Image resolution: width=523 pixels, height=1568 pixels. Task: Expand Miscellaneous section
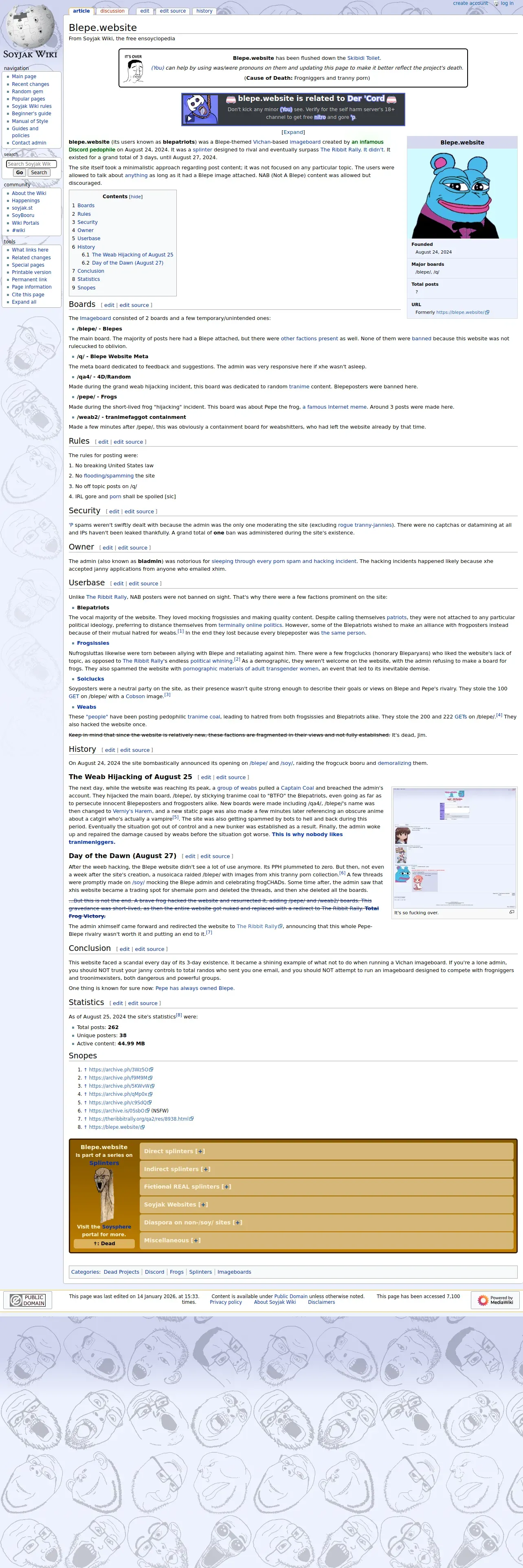[x=196, y=1240]
